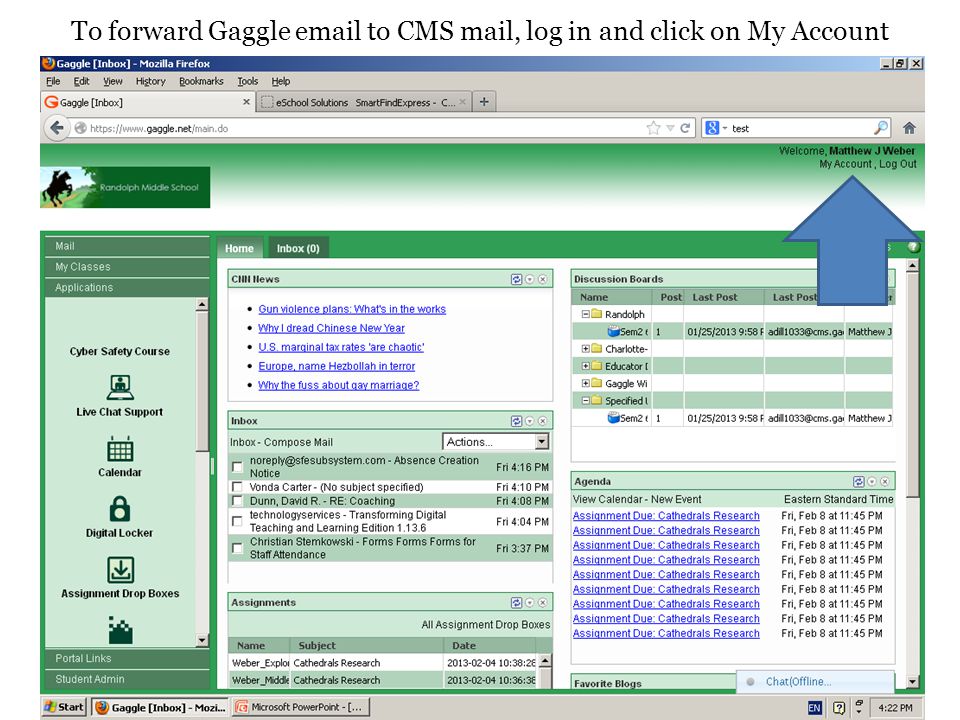
Task: Refresh the Agenda widget
Action: tap(858, 482)
